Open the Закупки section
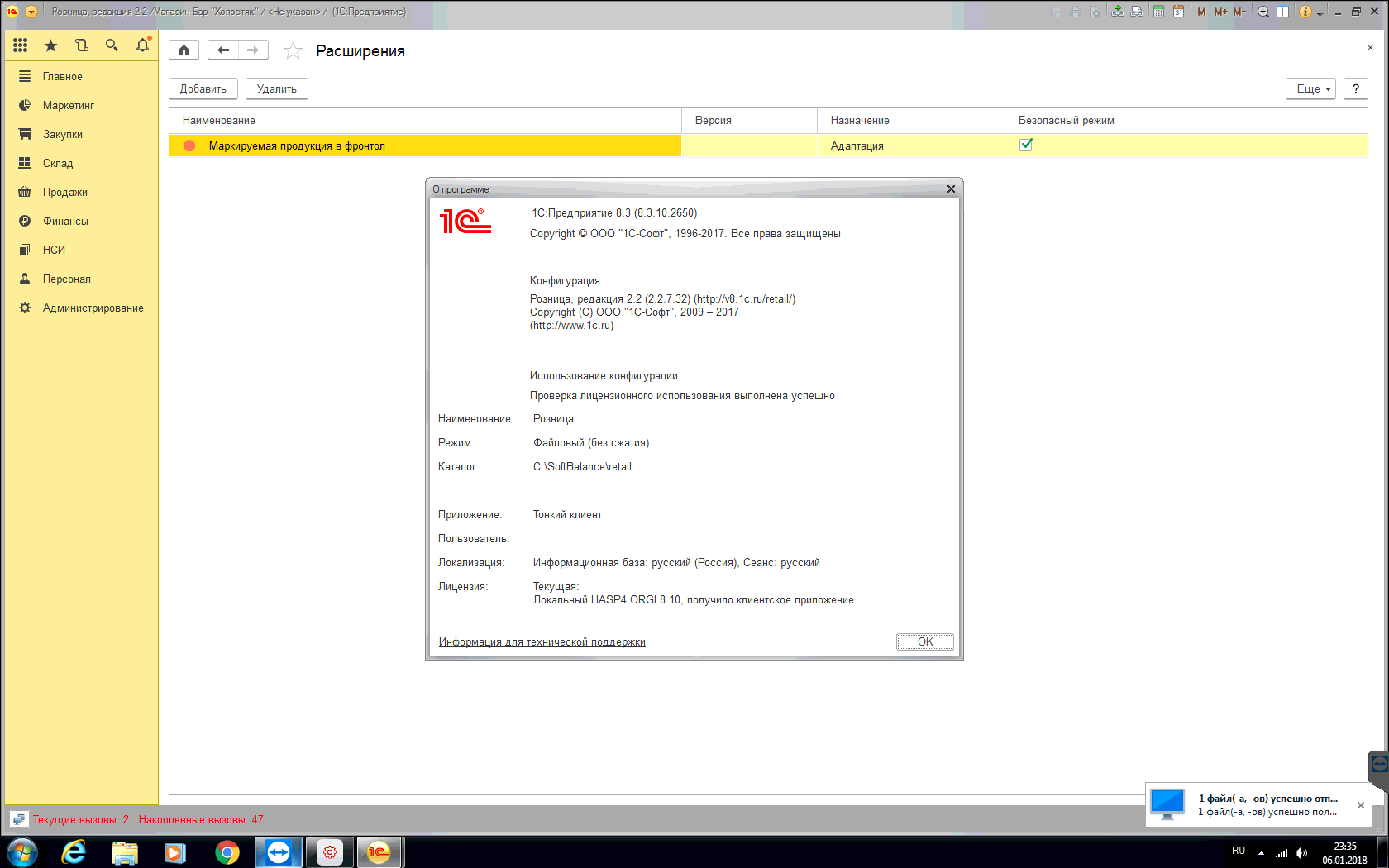The width and height of the screenshot is (1389, 868). click(81, 134)
